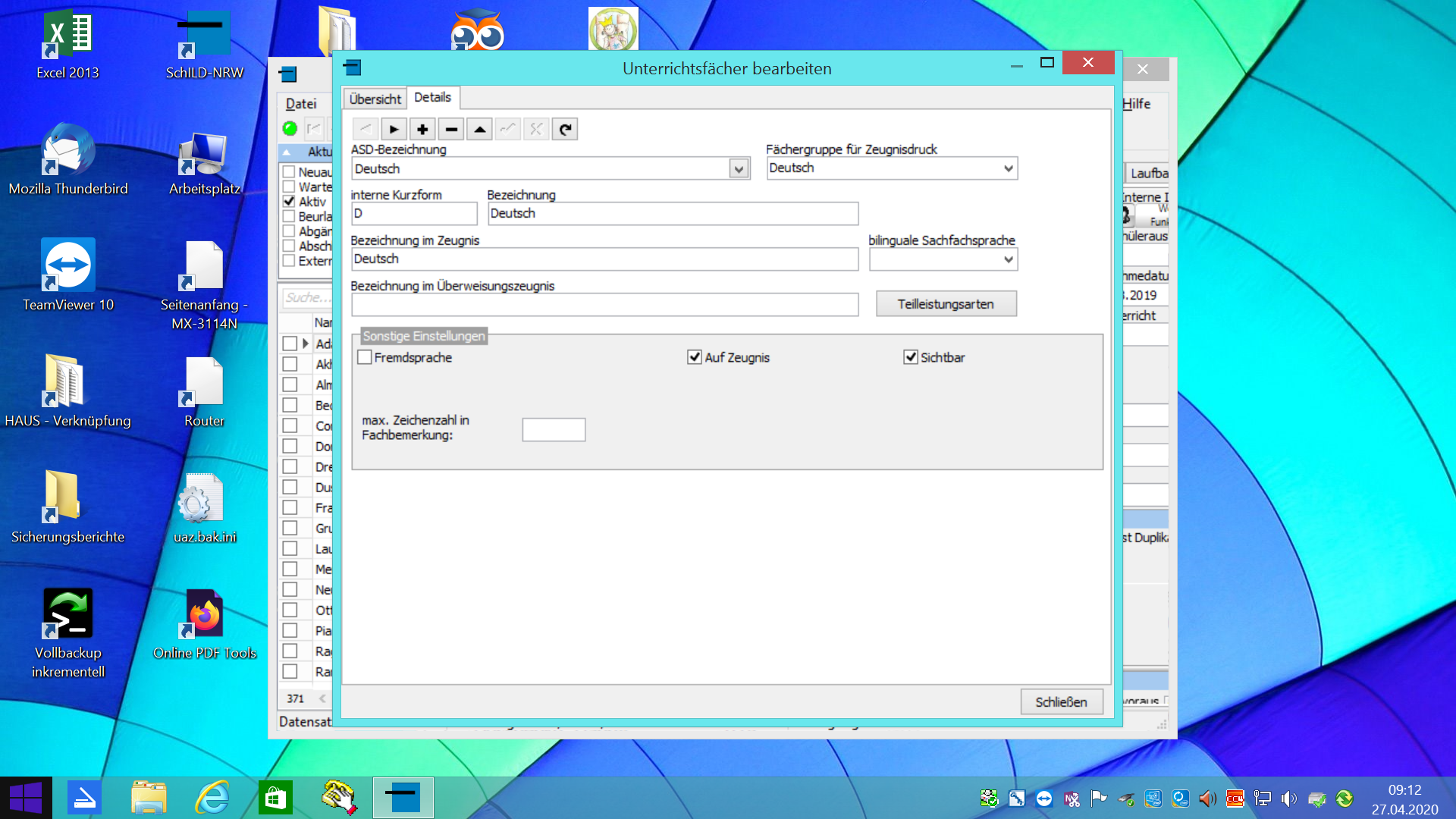Click Suche search box in SchILD window
The height and width of the screenshot is (819, 1456).
coord(307,297)
